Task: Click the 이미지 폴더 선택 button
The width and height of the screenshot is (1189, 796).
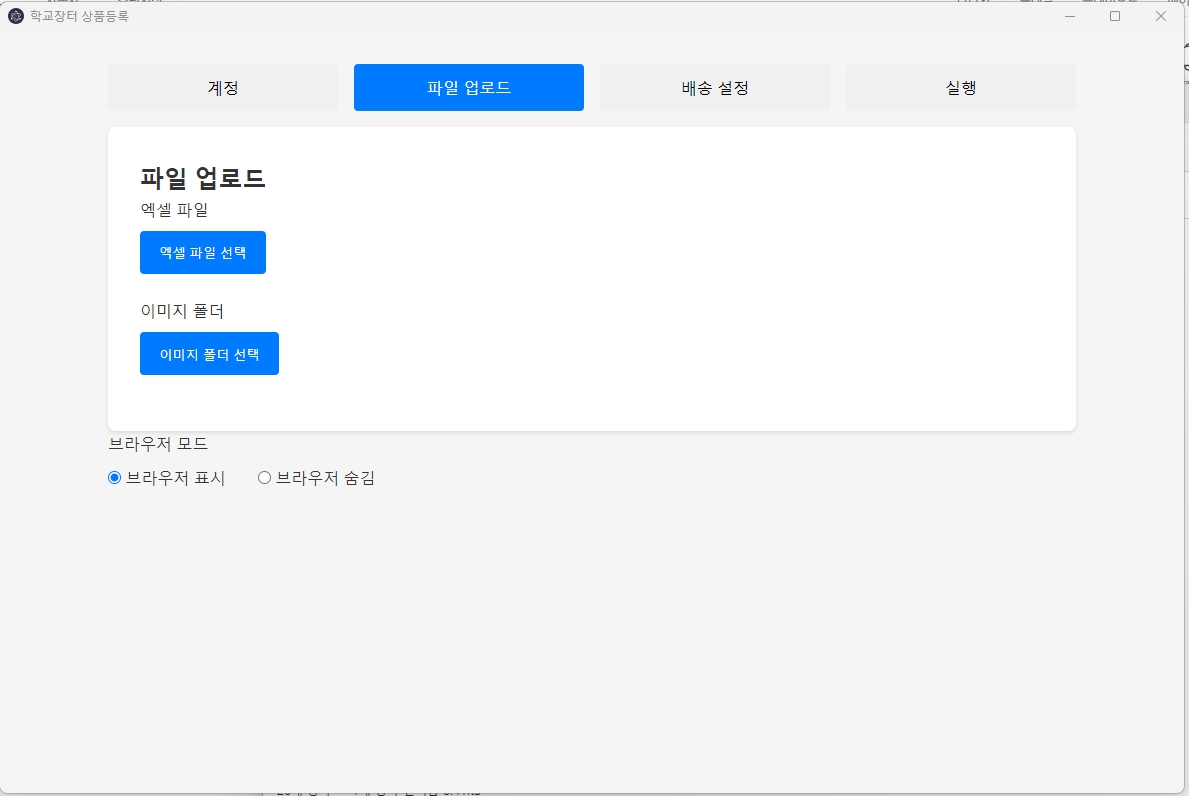Action: [x=209, y=354]
